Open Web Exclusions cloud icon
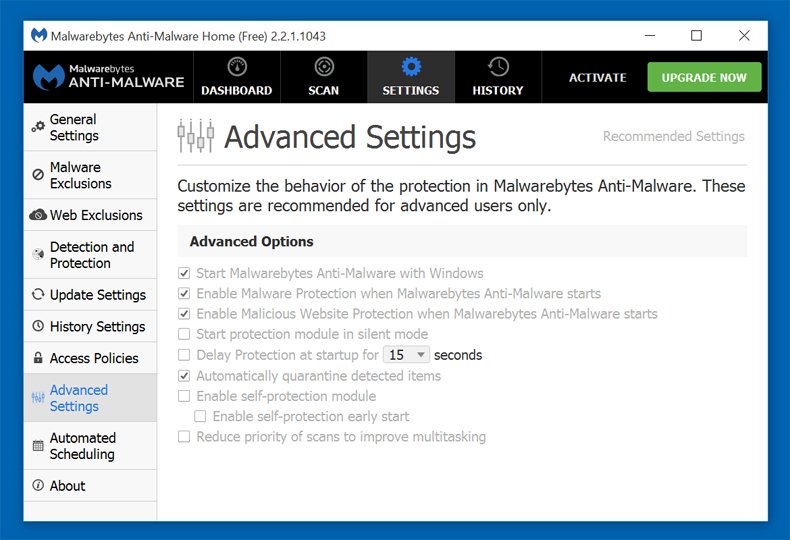Image resolution: width=790 pixels, height=540 pixels. [x=38, y=215]
